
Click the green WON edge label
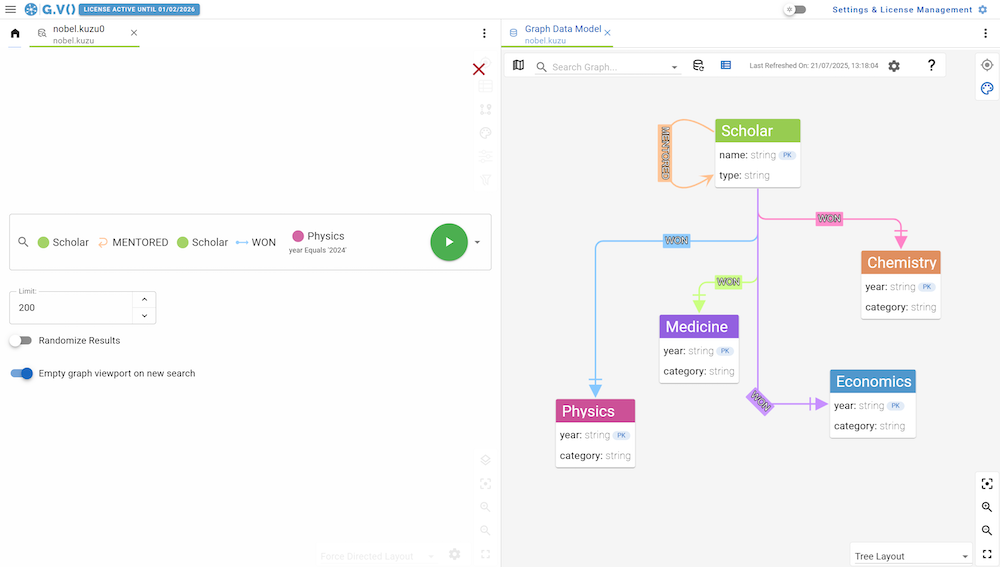[728, 281]
